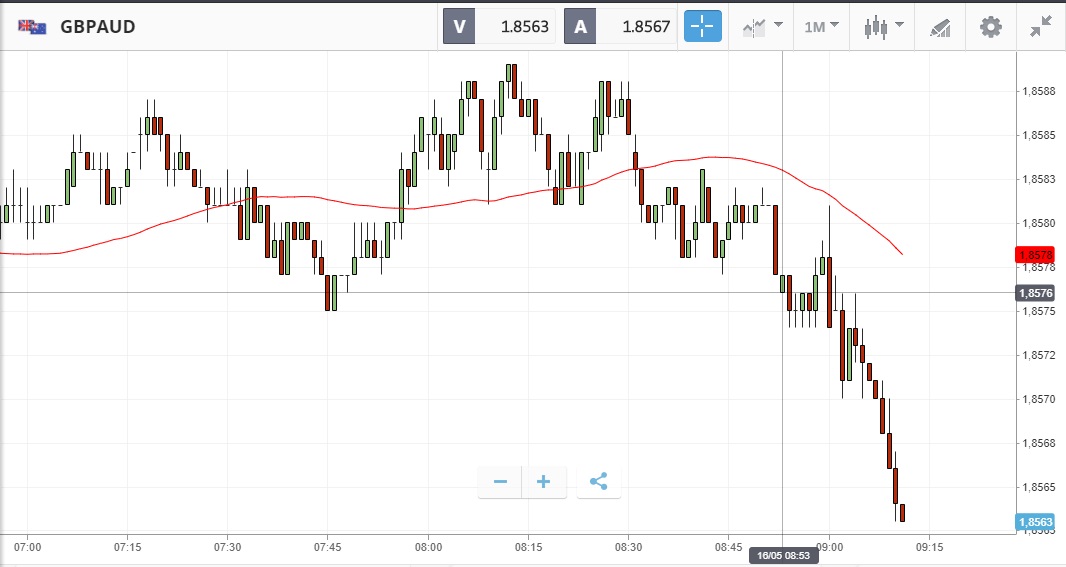The width and height of the screenshot is (1066, 567).
Task: Click the V sell price button 1.8563
Action: pos(499,27)
